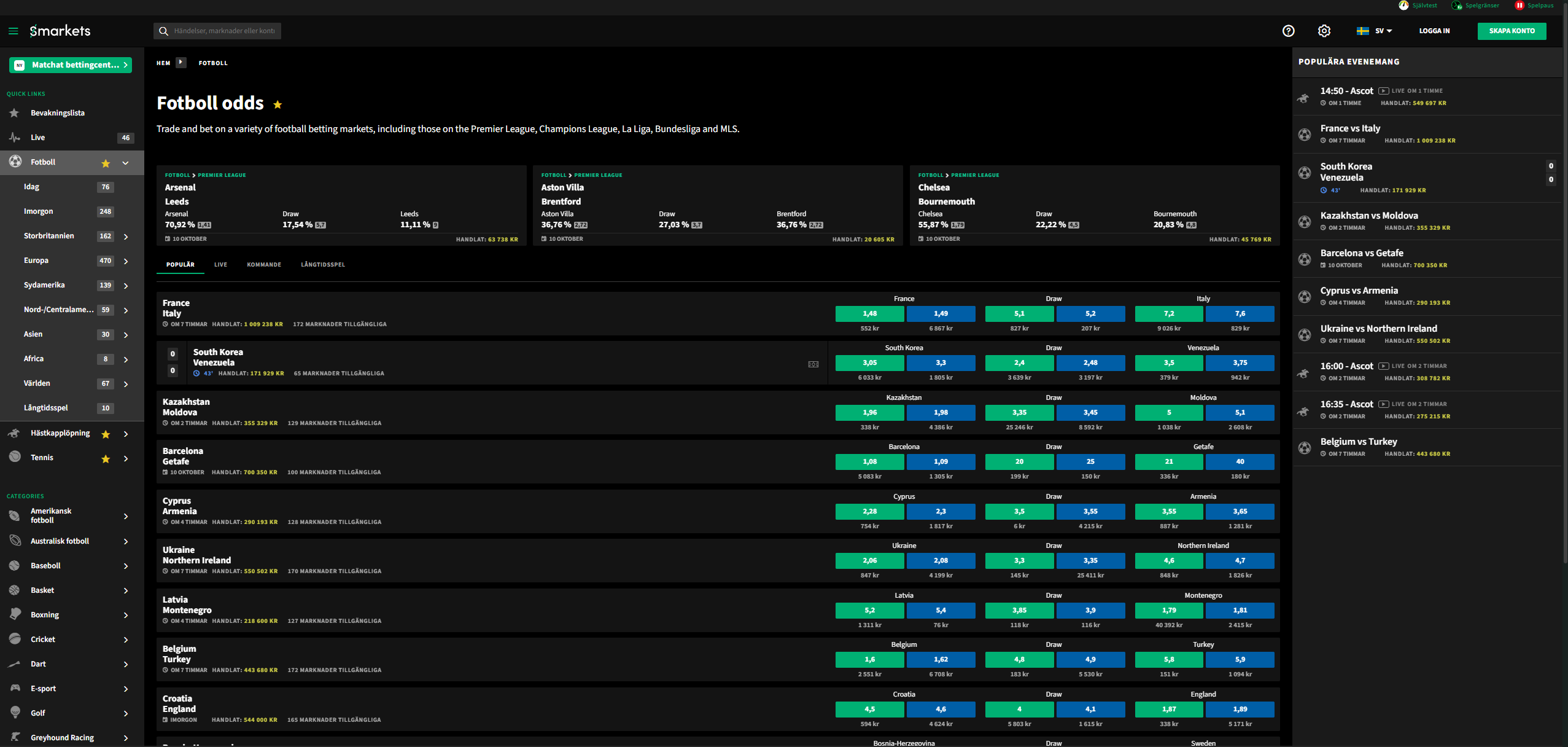Open the Bevakningslista star icon
The image size is (1568, 747).
click(x=15, y=113)
